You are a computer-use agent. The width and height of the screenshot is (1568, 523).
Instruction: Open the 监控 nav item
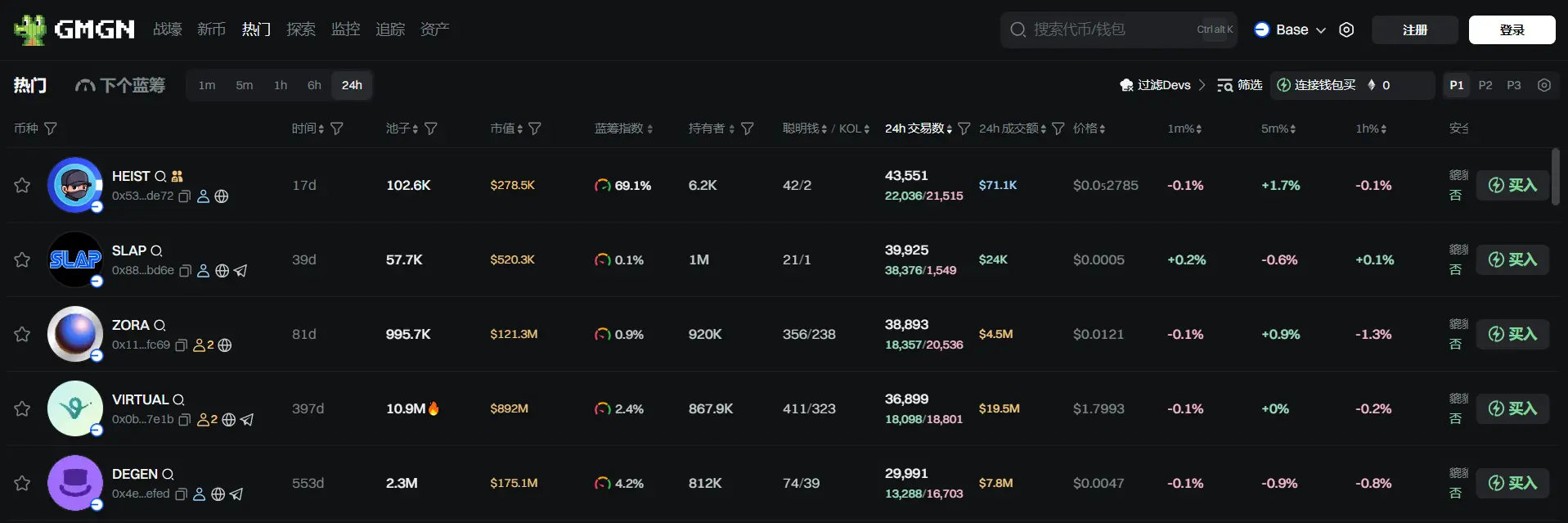point(346,29)
